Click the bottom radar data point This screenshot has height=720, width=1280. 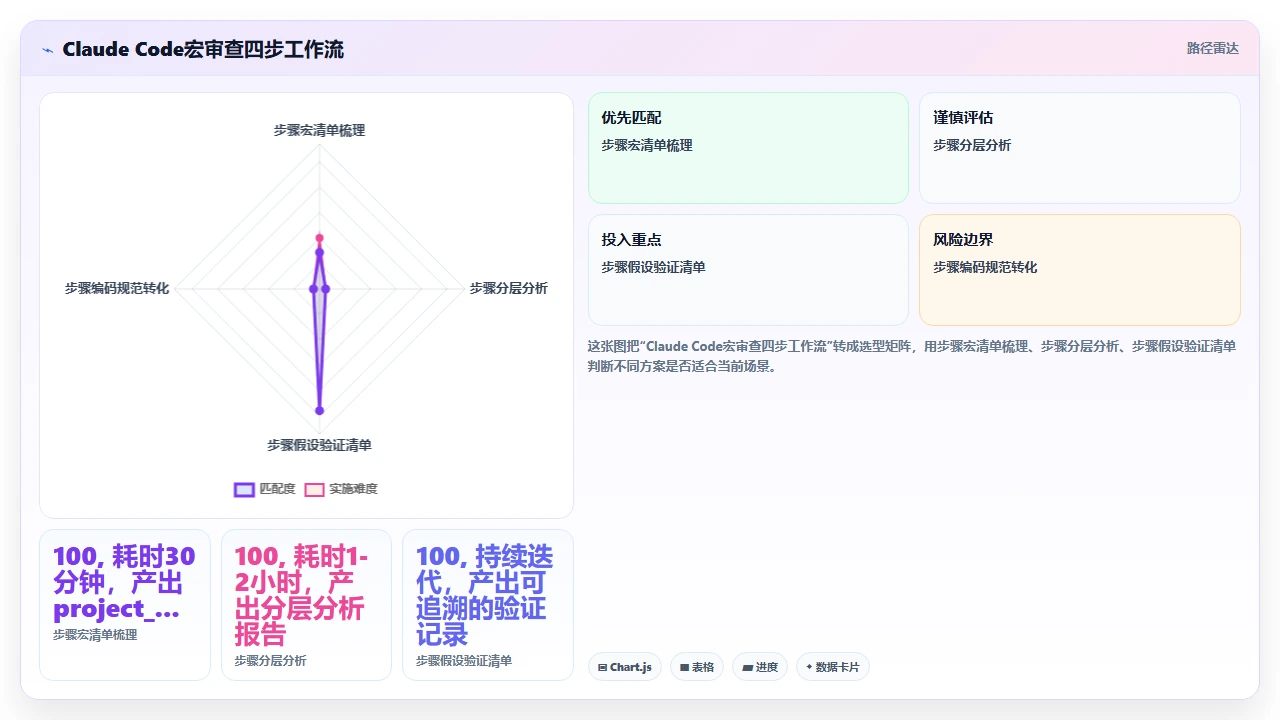320,410
